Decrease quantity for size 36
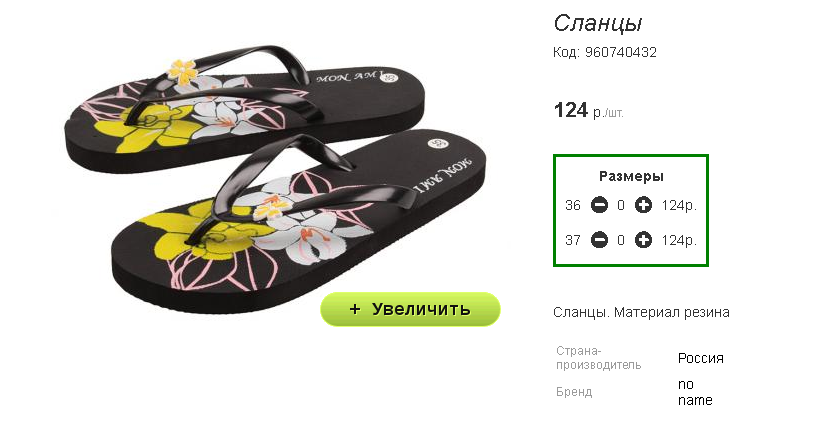 click(599, 205)
